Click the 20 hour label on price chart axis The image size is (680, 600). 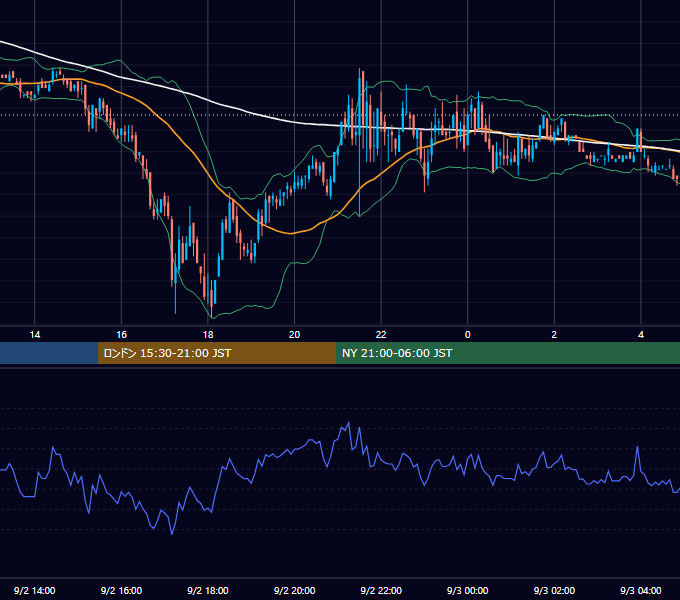pyautogui.click(x=294, y=335)
